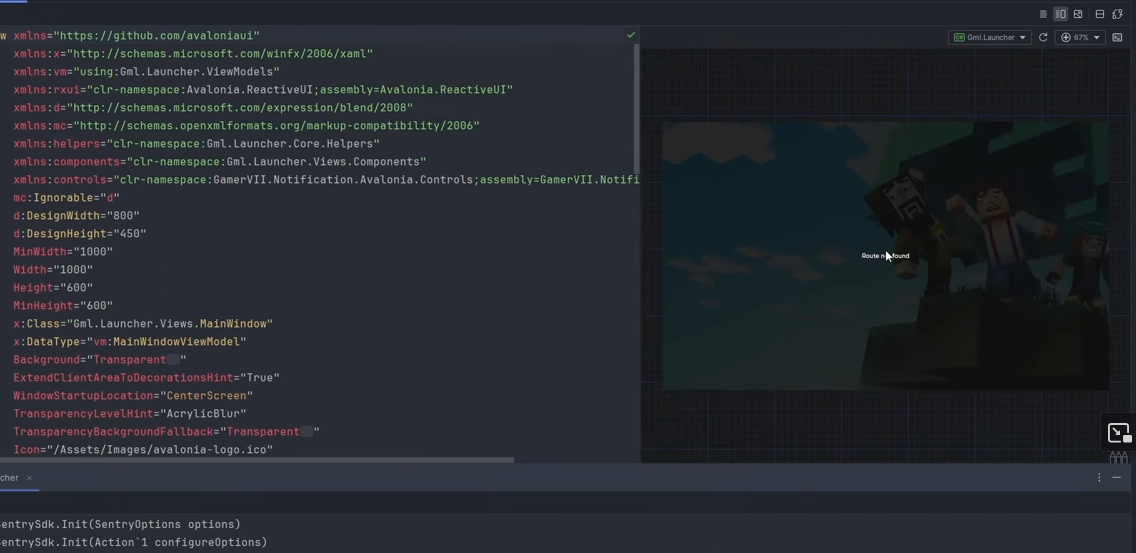Viewport: 1136px width, 553px height.
Task: Open the previewer console icon
Action: [1117, 38]
